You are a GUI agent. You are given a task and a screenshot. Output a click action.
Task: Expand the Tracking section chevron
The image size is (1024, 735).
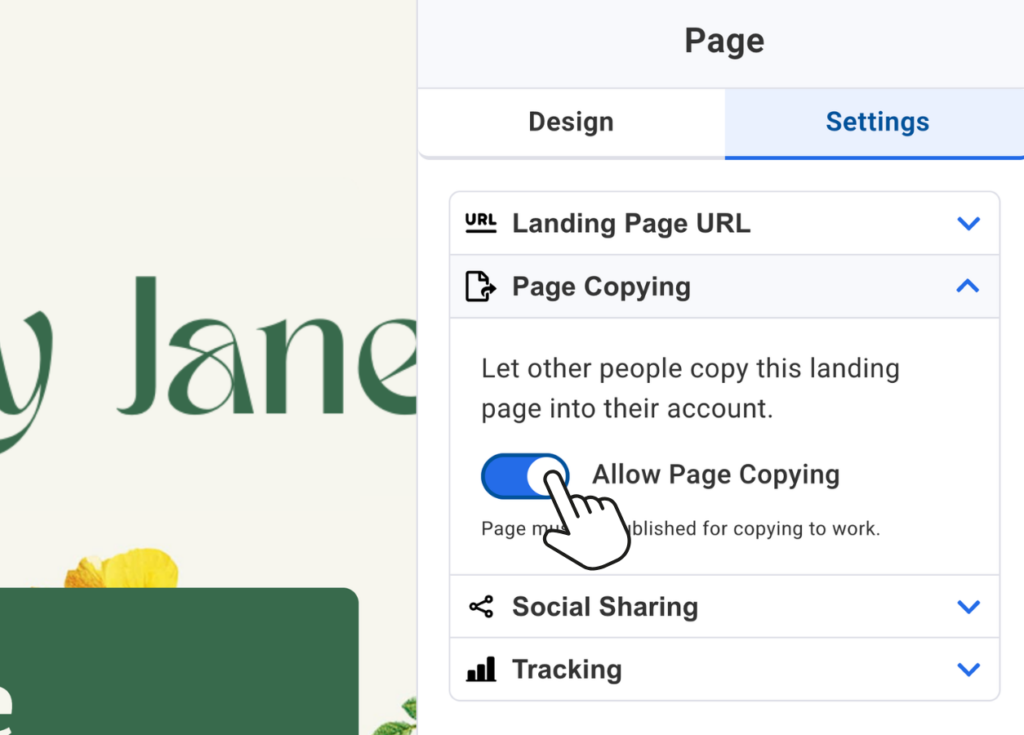pos(968,670)
